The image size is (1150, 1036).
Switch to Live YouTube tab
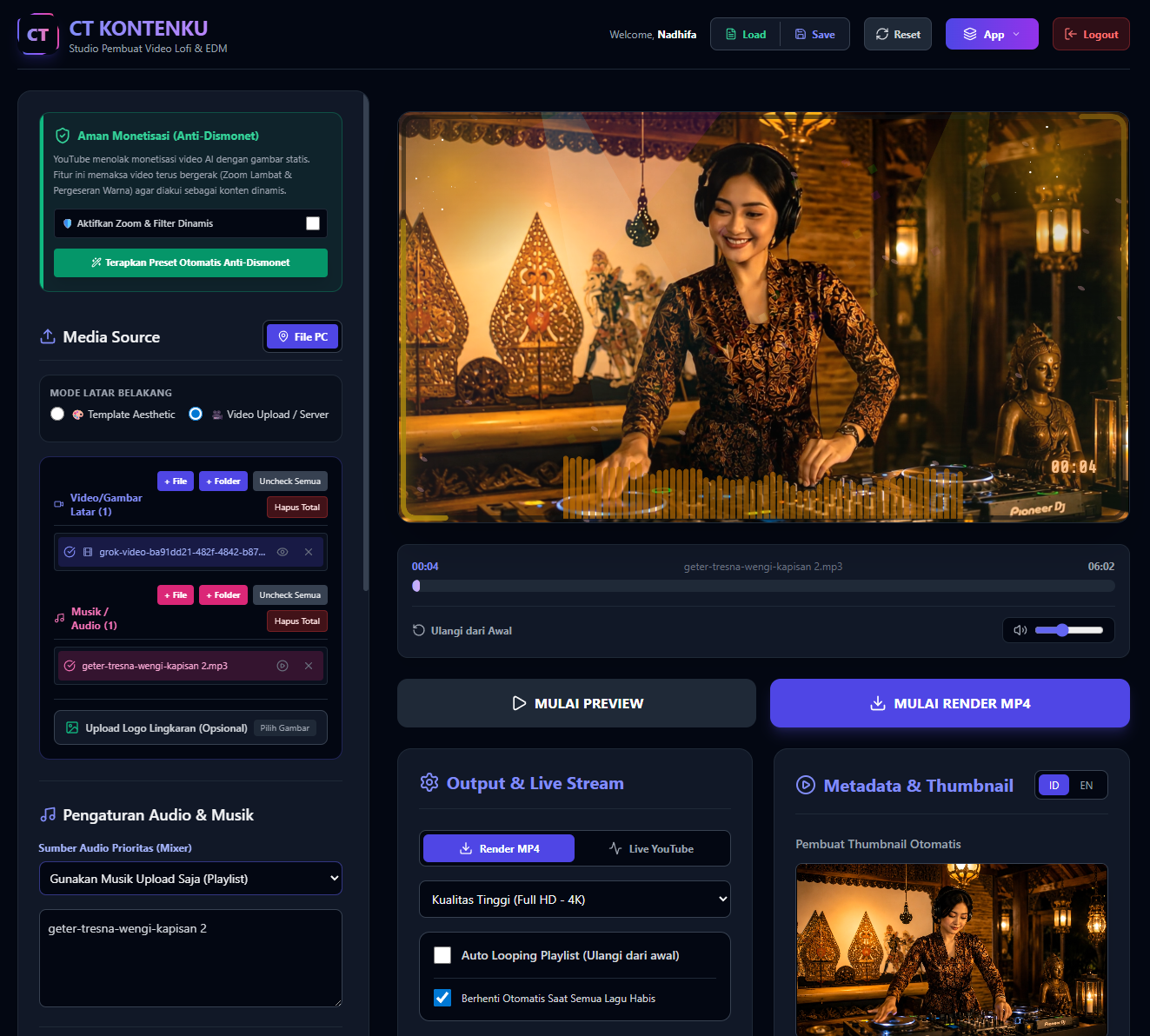click(x=651, y=848)
